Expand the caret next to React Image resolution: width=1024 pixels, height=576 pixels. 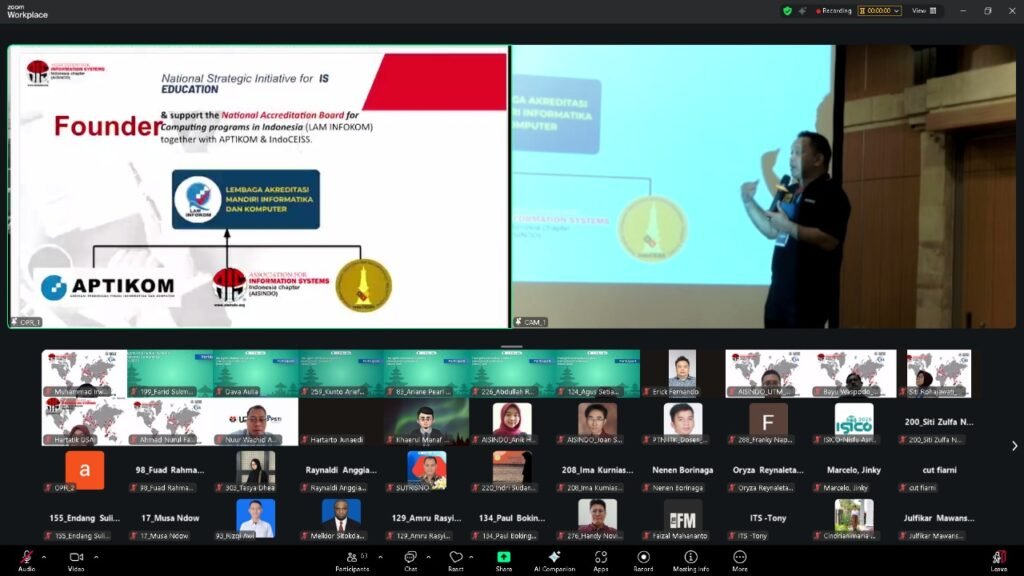pos(471,557)
